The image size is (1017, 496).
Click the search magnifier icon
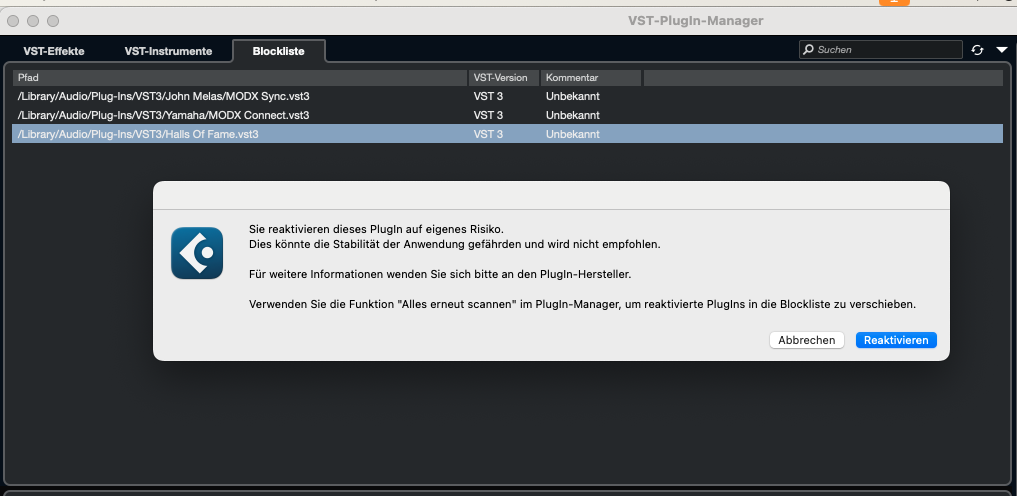(x=808, y=49)
